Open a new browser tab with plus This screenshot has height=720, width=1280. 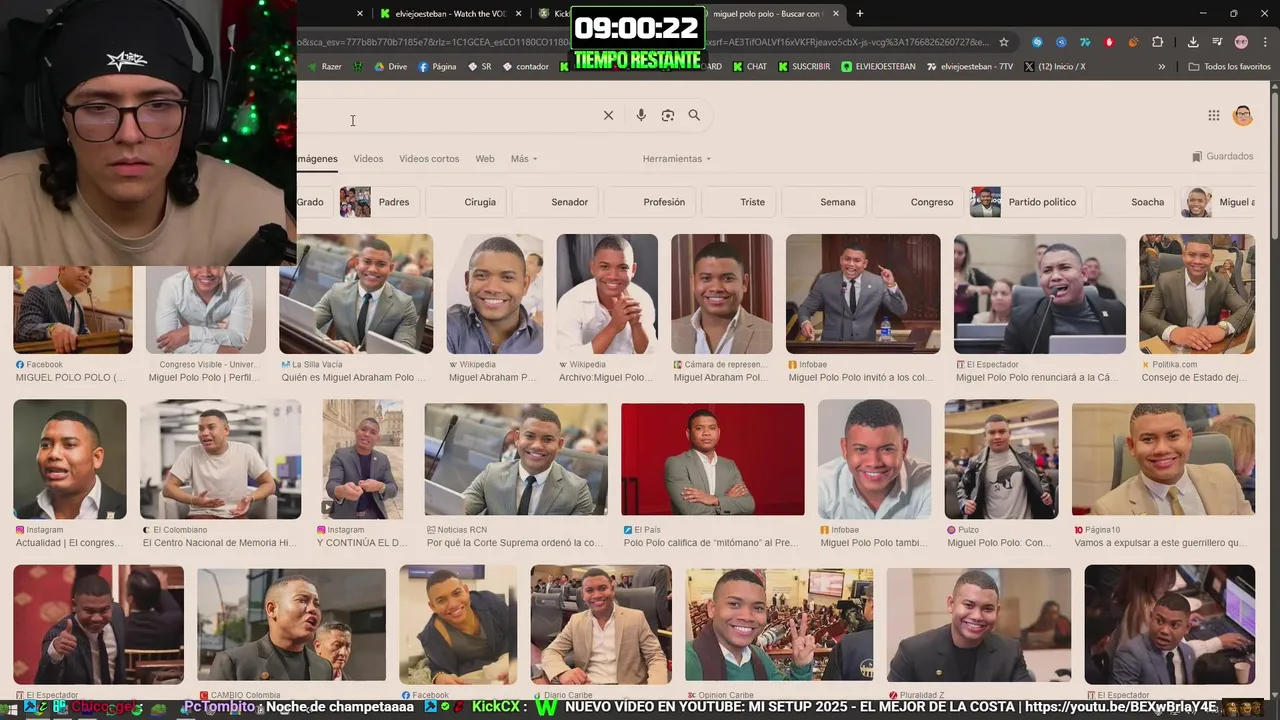(860, 13)
